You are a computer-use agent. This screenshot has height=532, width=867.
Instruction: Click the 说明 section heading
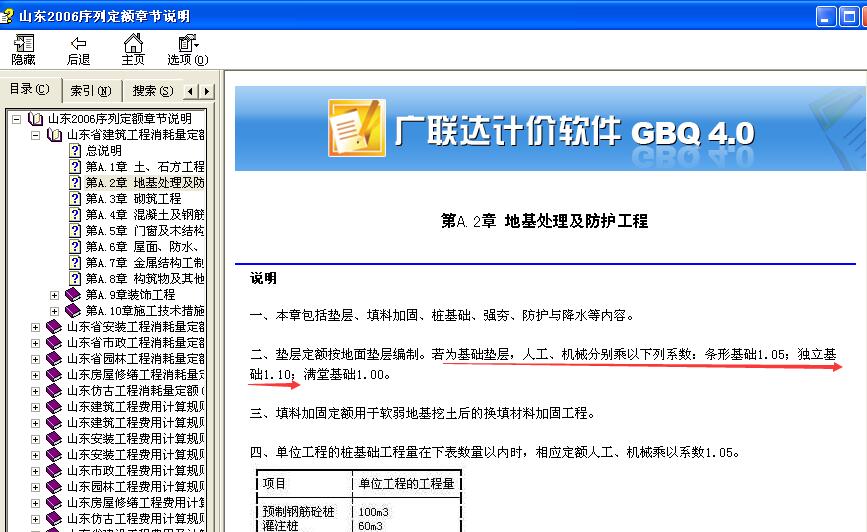[x=263, y=279]
